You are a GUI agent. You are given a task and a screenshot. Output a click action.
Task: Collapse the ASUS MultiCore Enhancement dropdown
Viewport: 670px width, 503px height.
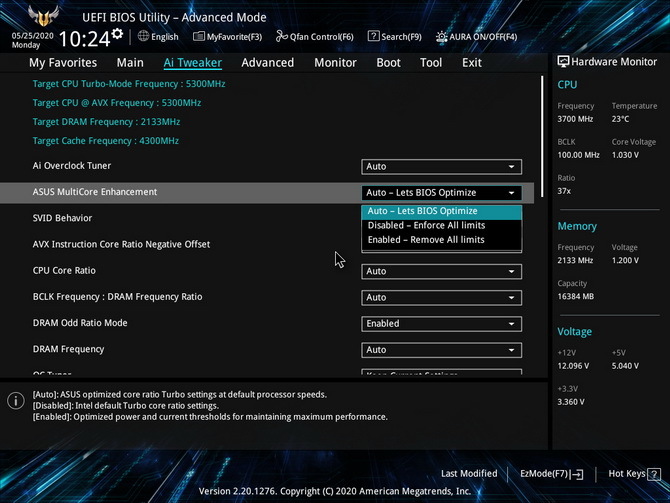click(441, 193)
